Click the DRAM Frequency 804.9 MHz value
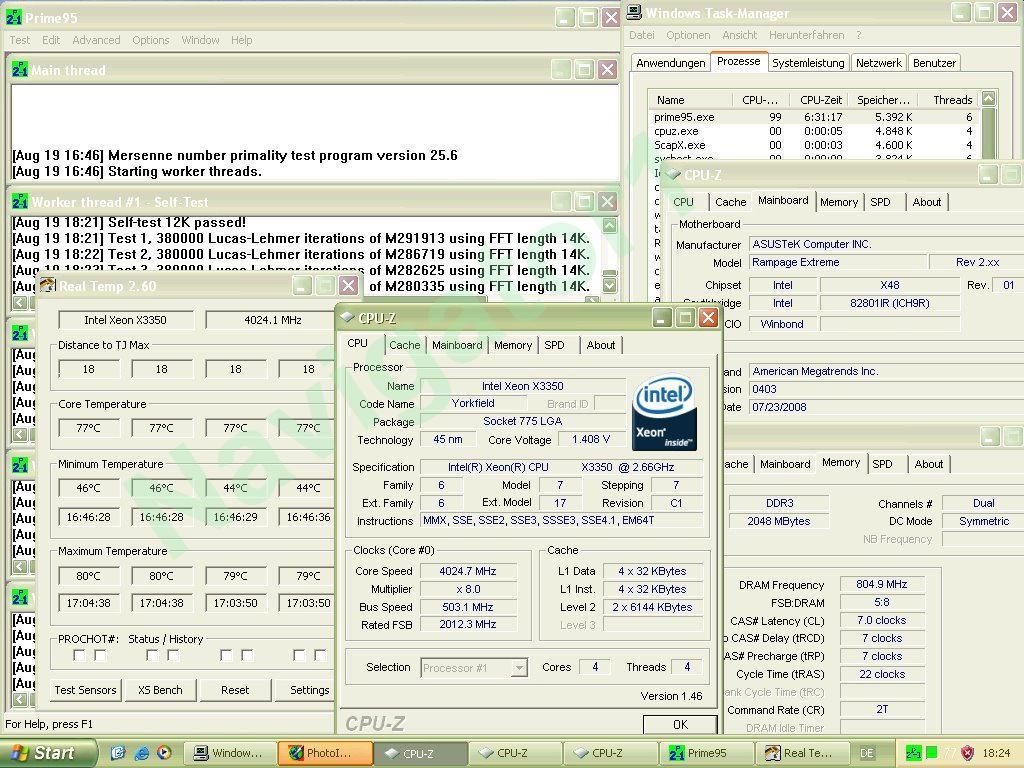The height and width of the screenshot is (768, 1024). tap(882, 584)
